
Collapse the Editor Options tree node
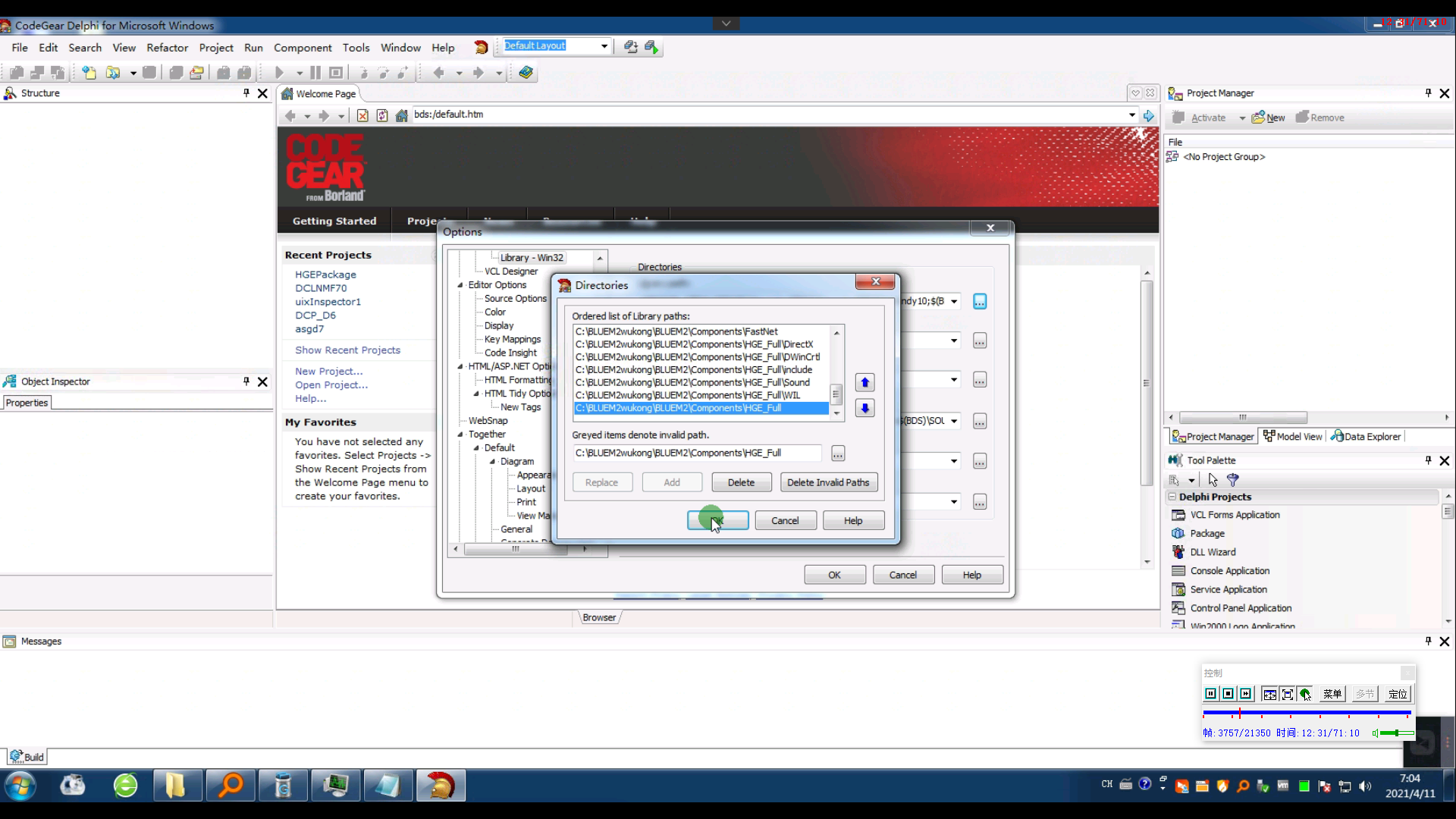[x=460, y=285]
